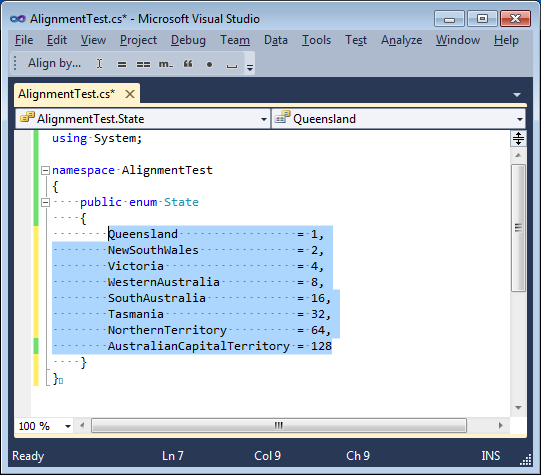Click the align by double equals icon
Viewport: 541px width, 475px height.
[143, 64]
